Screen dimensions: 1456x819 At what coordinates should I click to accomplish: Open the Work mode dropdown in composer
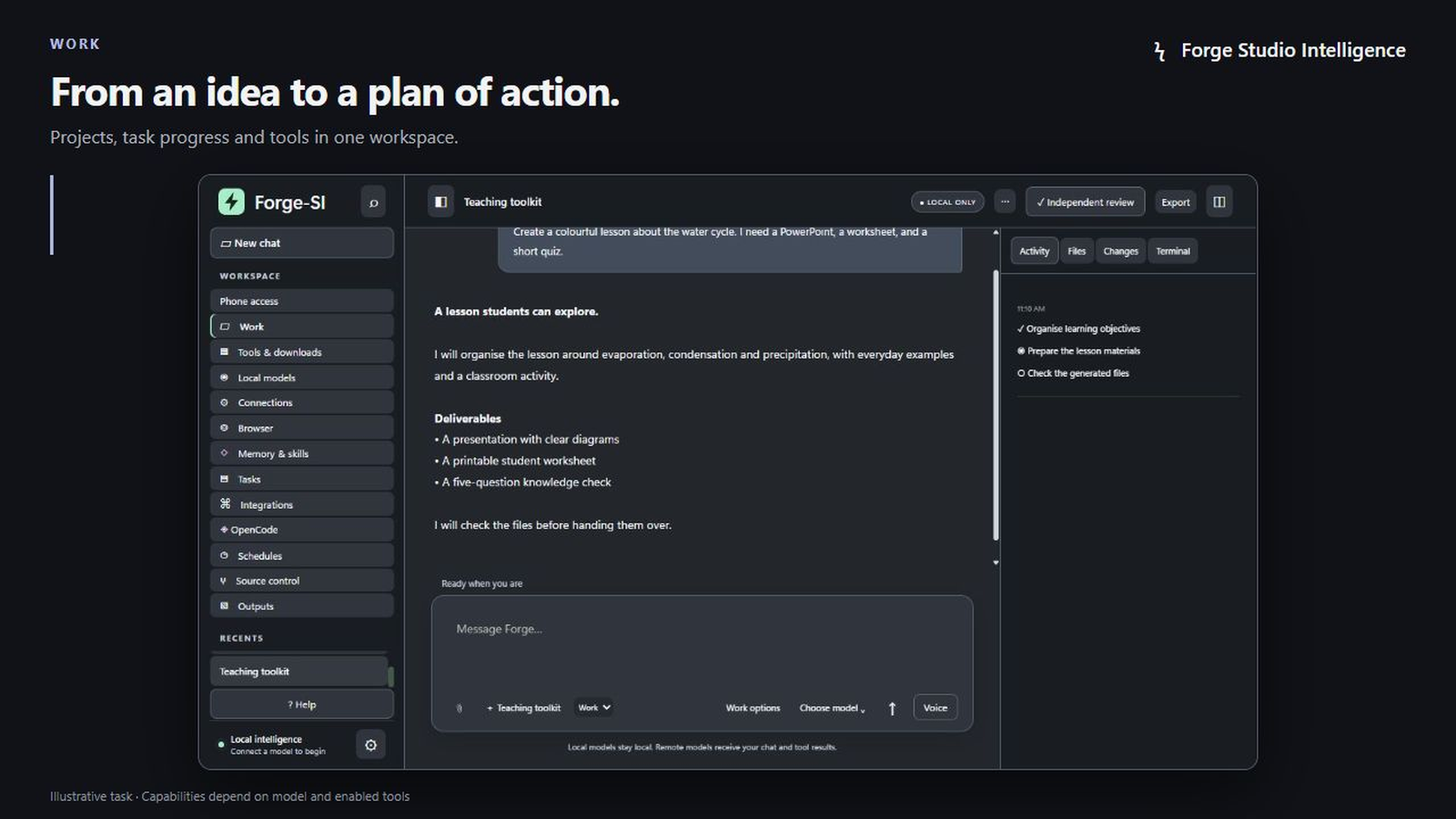coord(593,707)
